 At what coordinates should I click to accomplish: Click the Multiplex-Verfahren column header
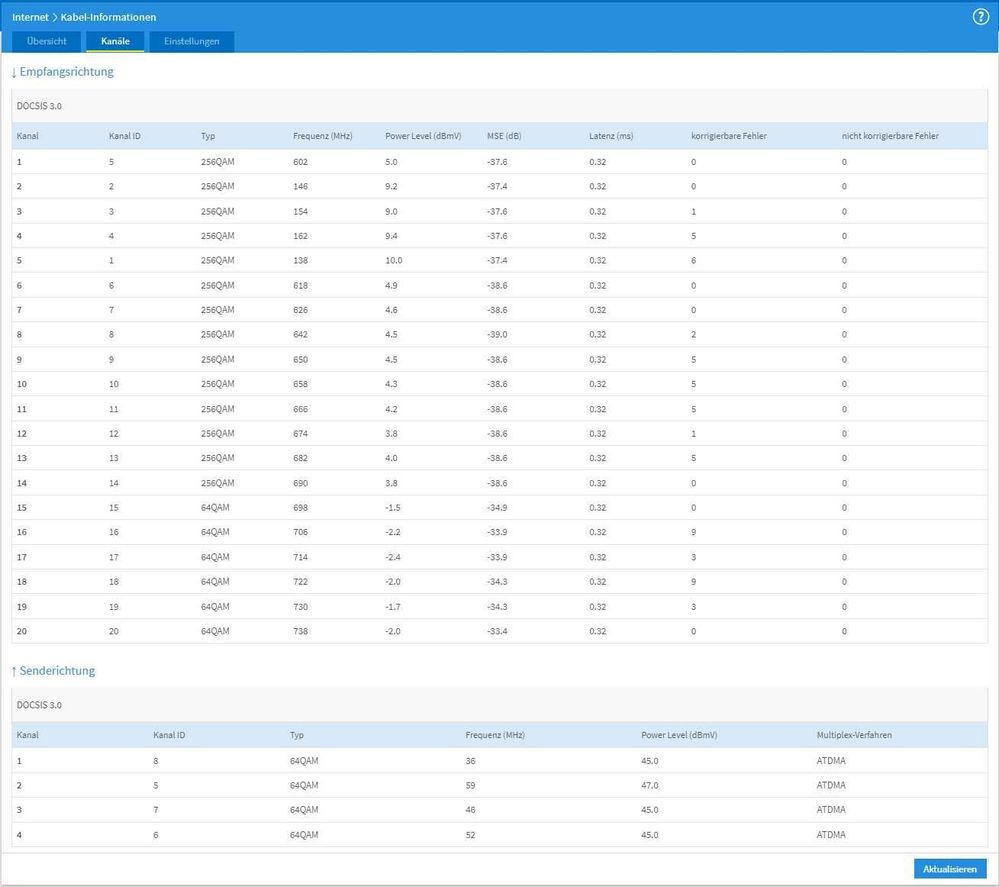click(x=854, y=735)
